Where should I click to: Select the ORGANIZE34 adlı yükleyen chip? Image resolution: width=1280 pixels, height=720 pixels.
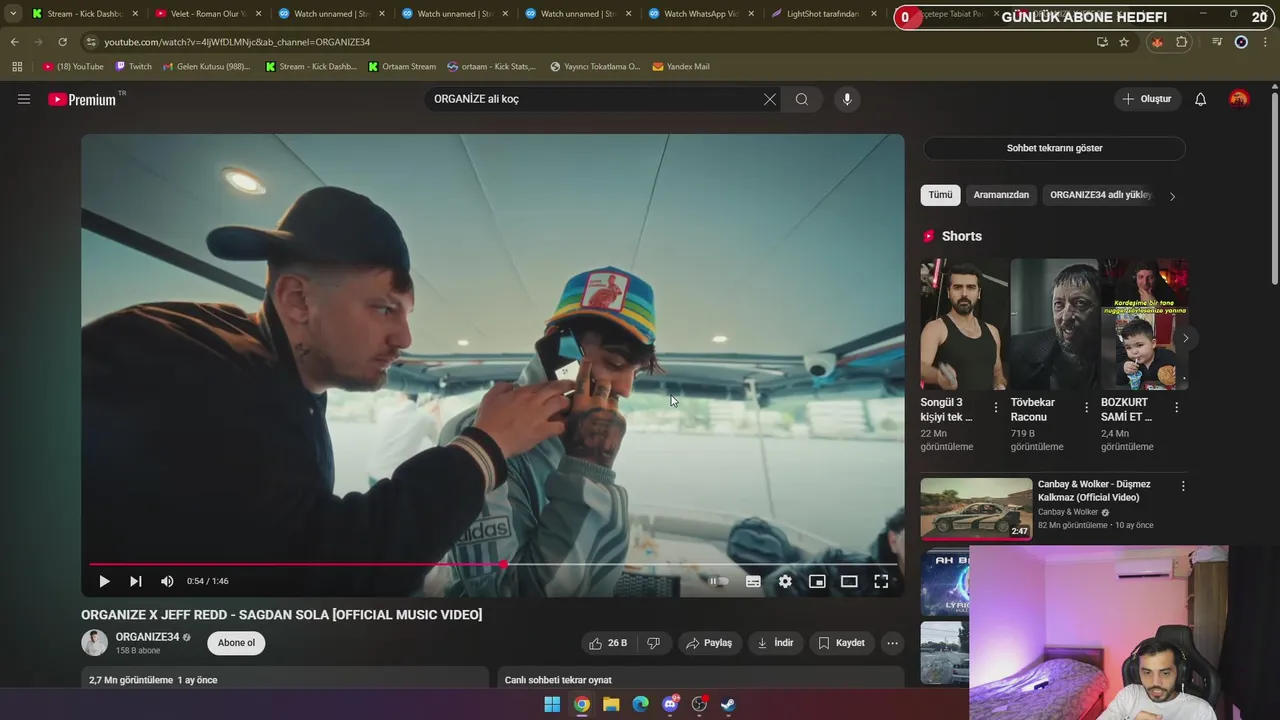coord(1100,195)
